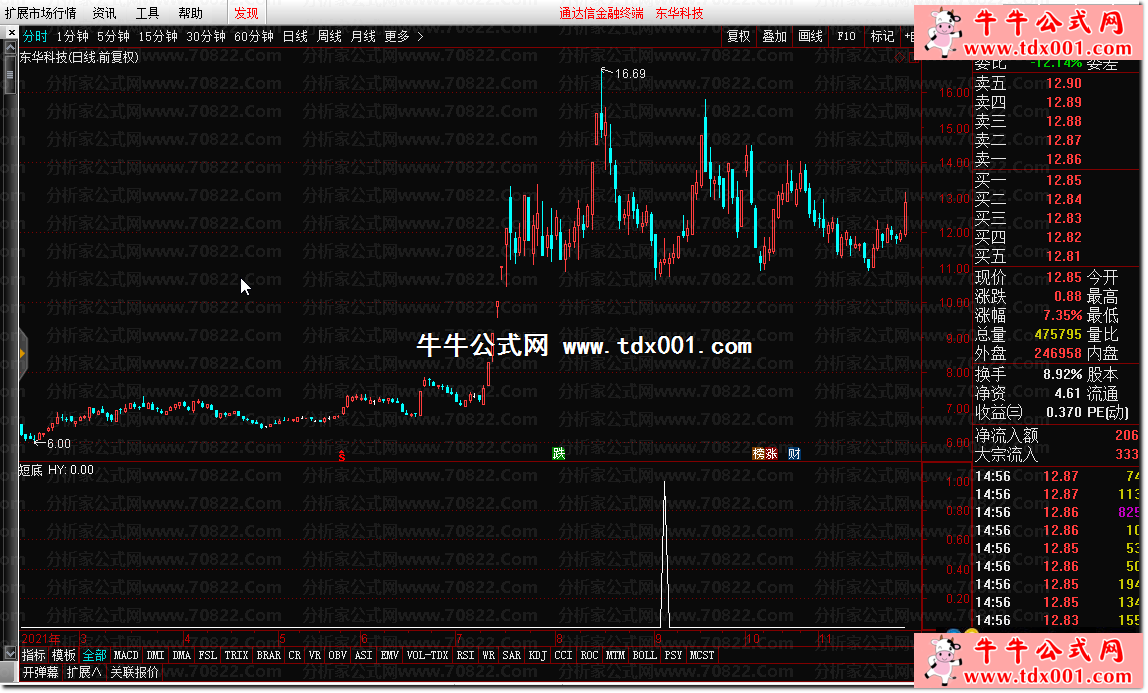Screen dimensions: 1148x693
Task: Select the BOLL indicator
Action: coord(644,655)
